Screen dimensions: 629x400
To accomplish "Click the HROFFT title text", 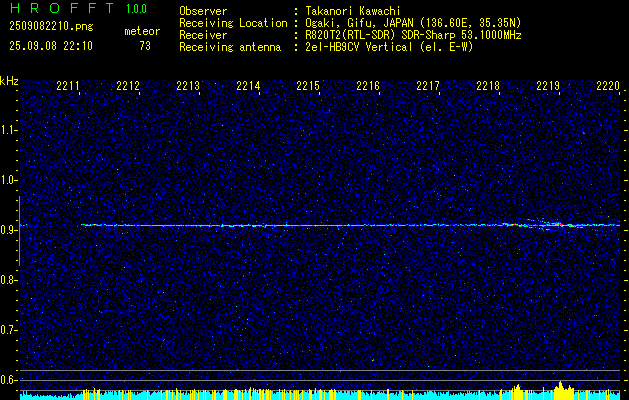I will 61,8.
